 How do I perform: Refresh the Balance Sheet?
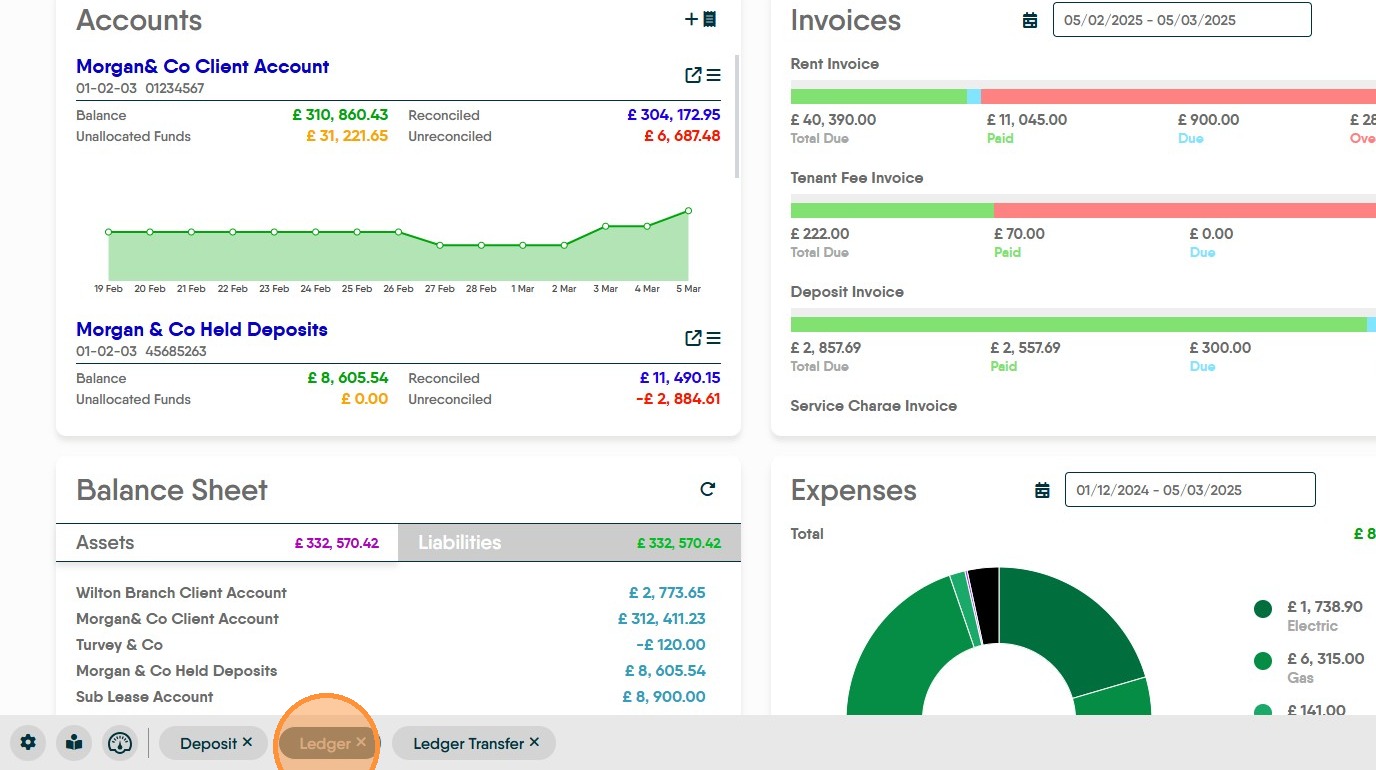708,489
